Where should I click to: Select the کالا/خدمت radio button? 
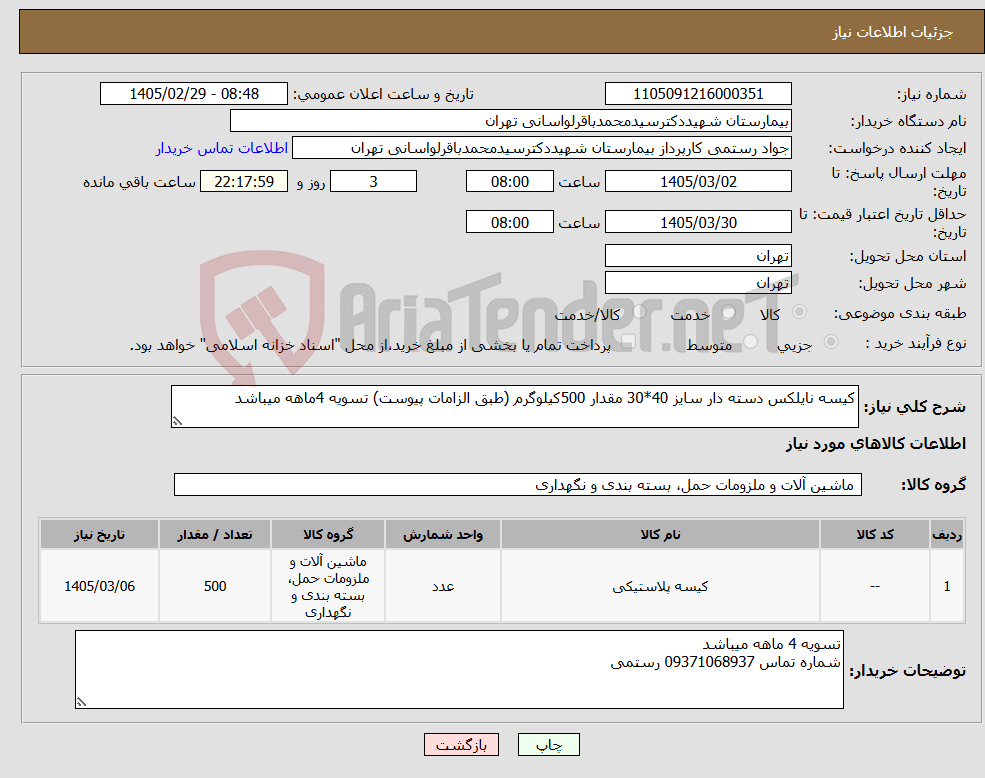pos(639,312)
